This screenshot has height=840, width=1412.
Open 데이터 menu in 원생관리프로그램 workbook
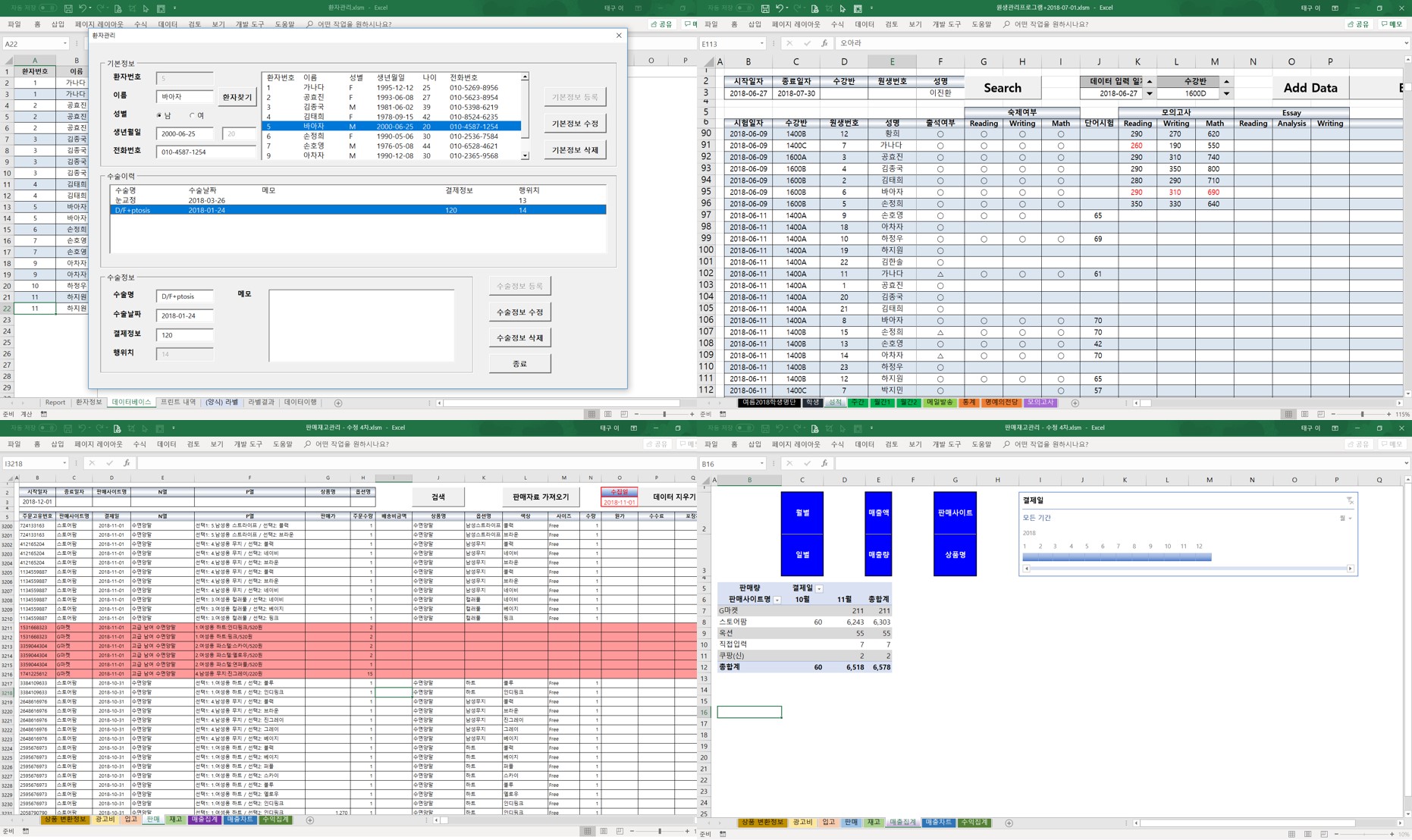click(864, 24)
